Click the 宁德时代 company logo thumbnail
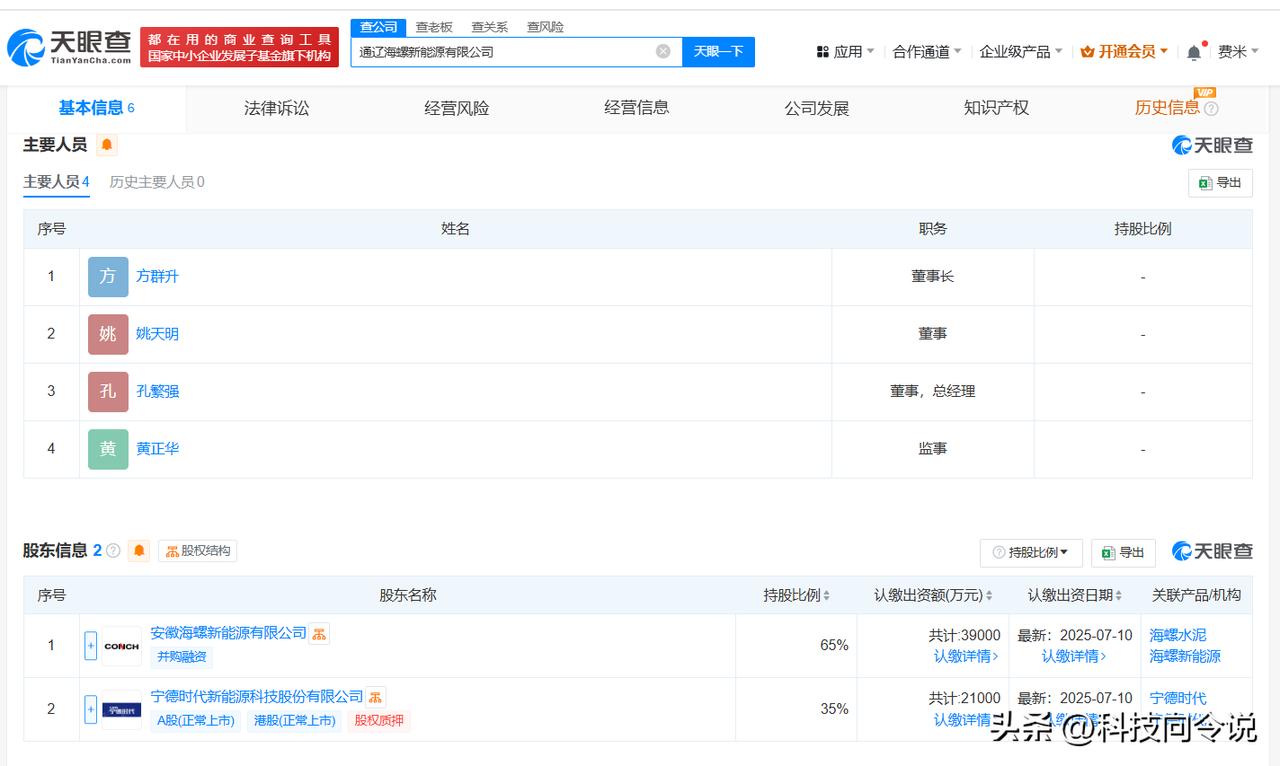 pos(122,710)
